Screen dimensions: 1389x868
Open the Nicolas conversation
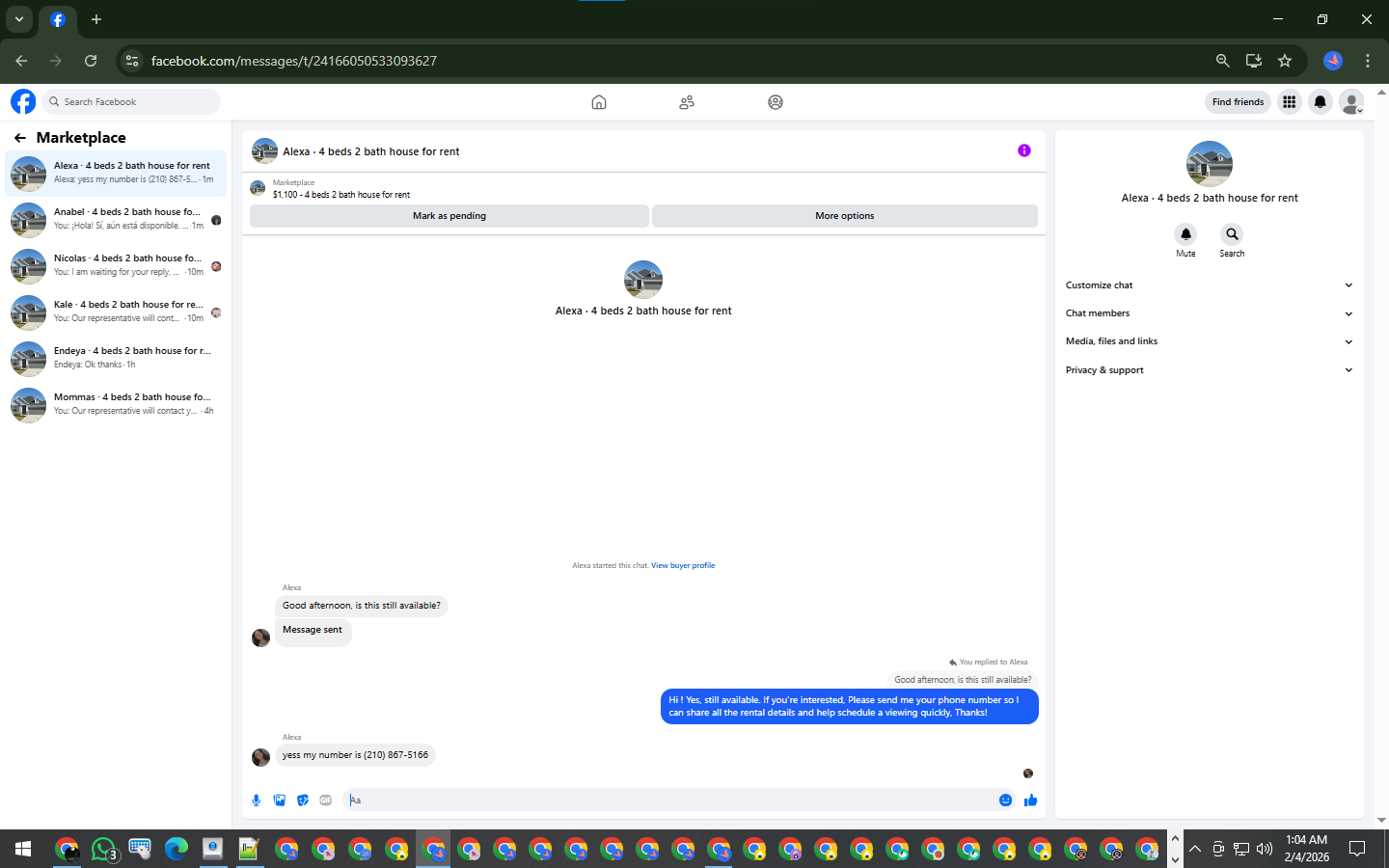116,266
